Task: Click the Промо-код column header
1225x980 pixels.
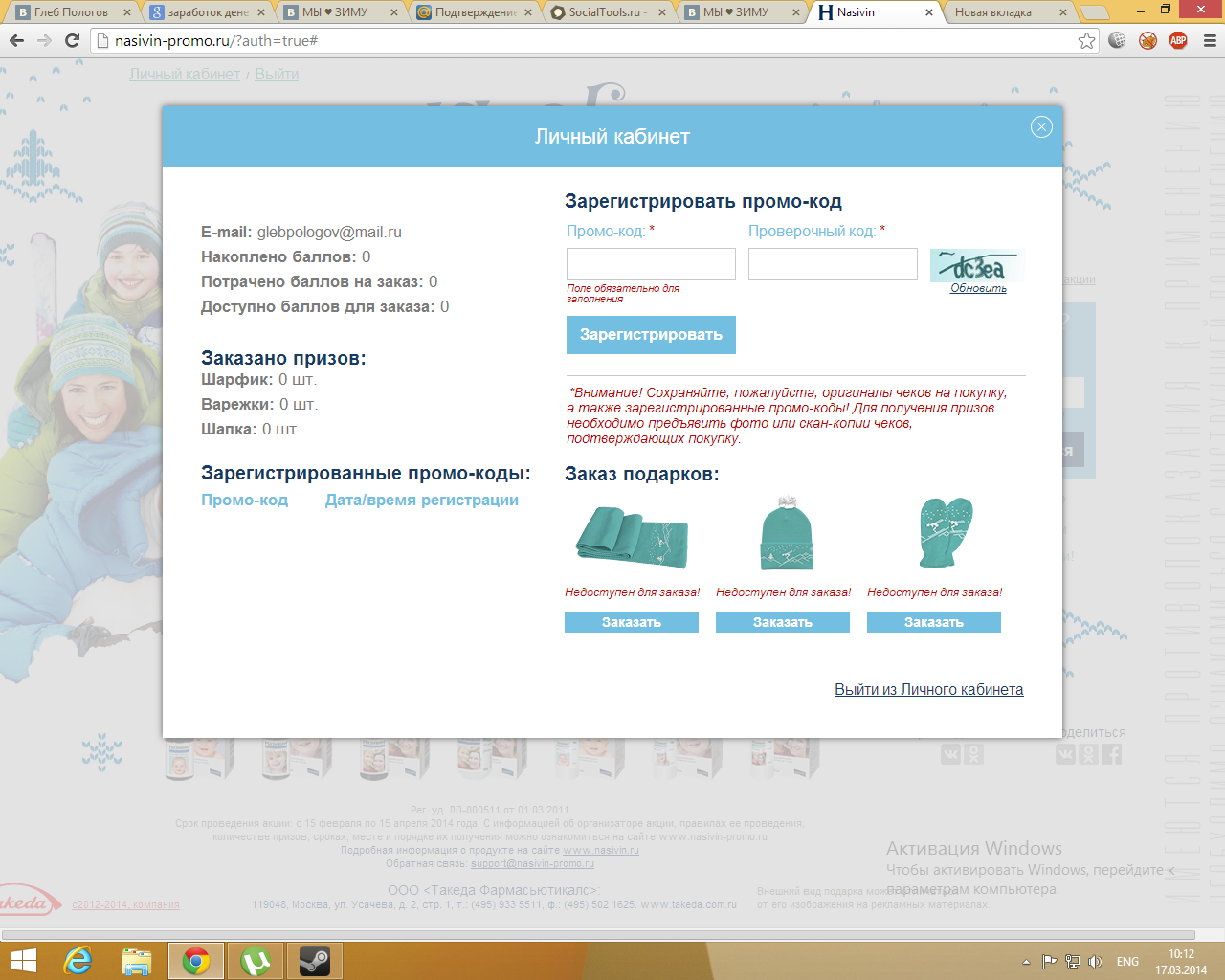Action: pyautogui.click(x=244, y=500)
